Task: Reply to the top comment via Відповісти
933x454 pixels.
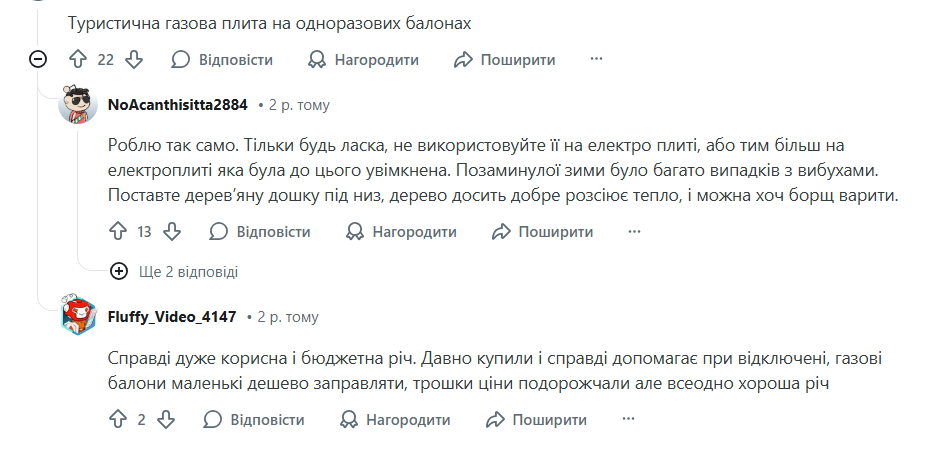Action: pos(222,60)
